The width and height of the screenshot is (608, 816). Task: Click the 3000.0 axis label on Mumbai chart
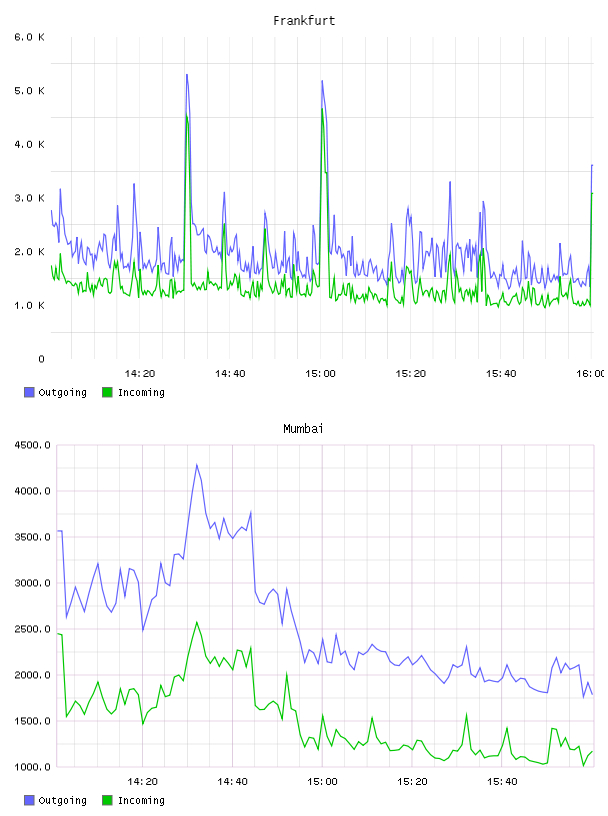coord(32,583)
